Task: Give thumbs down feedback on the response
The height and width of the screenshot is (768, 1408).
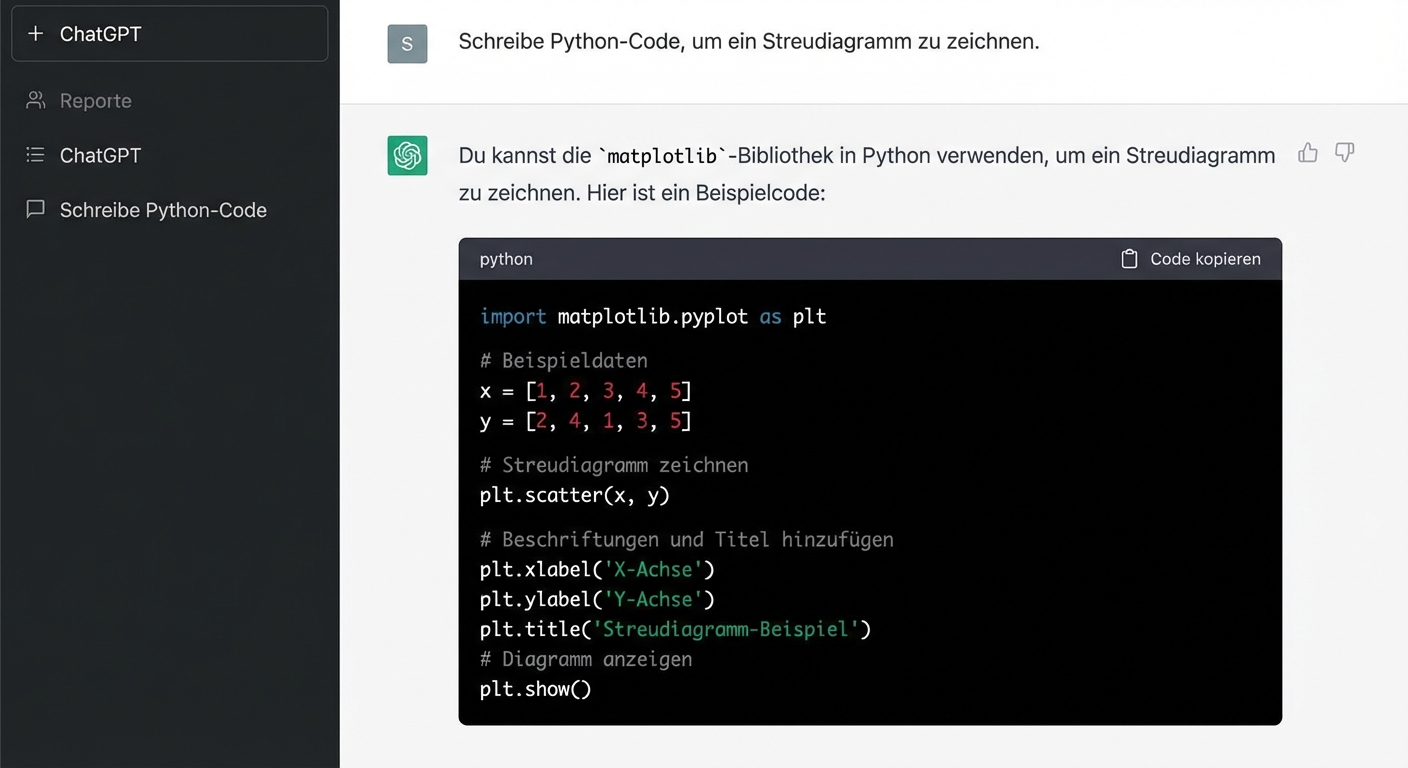Action: click(x=1344, y=153)
